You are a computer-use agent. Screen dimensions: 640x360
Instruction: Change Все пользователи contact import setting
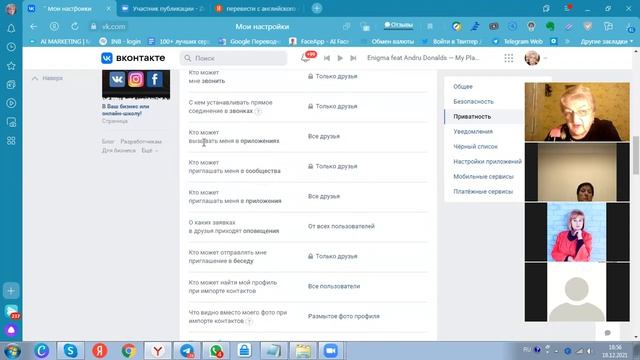coord(334,286)
